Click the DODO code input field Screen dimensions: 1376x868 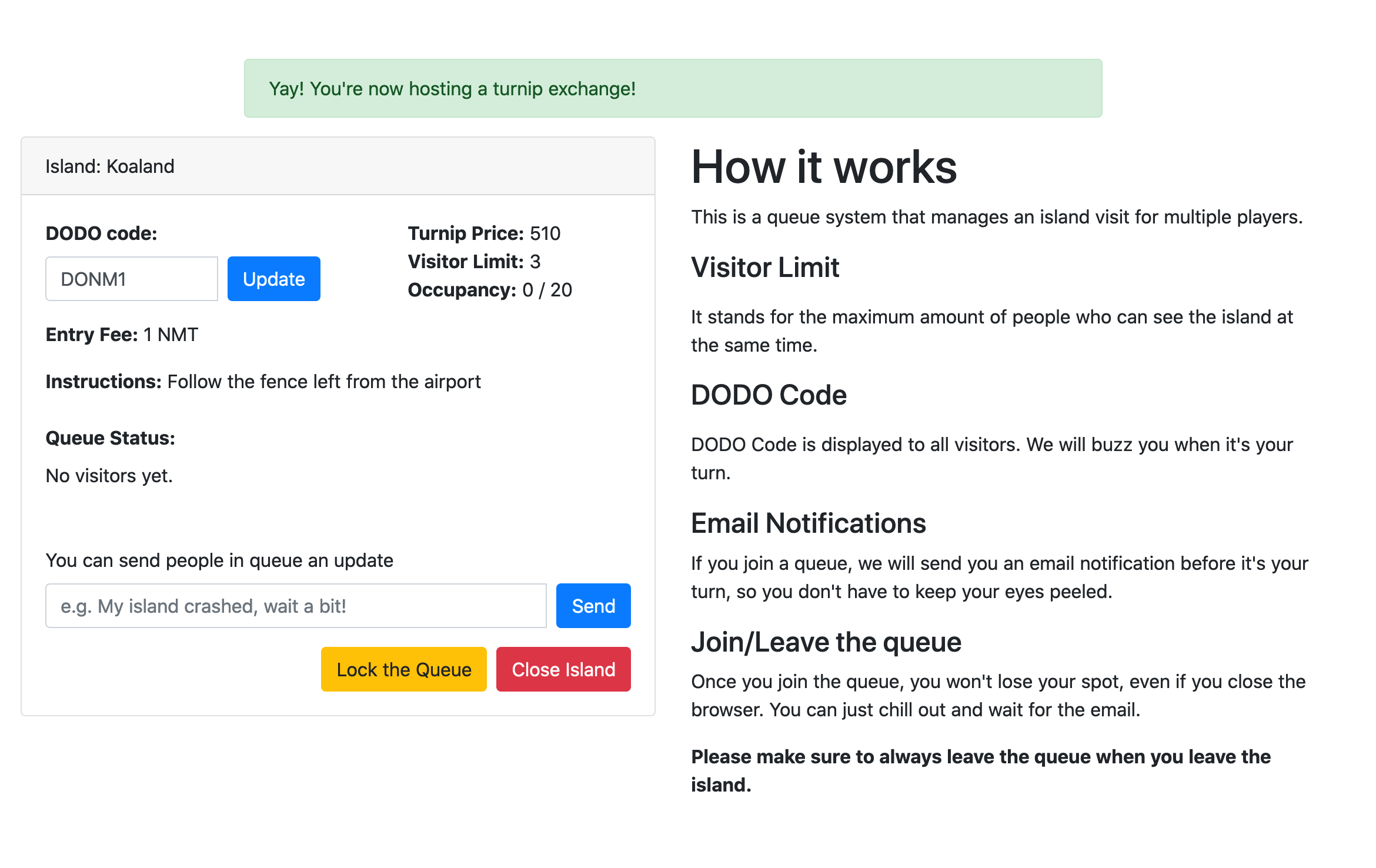[132, 279]
